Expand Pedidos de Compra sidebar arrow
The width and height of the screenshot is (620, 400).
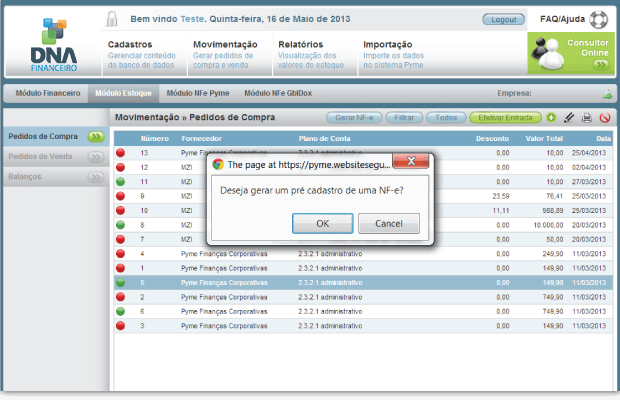95,136
